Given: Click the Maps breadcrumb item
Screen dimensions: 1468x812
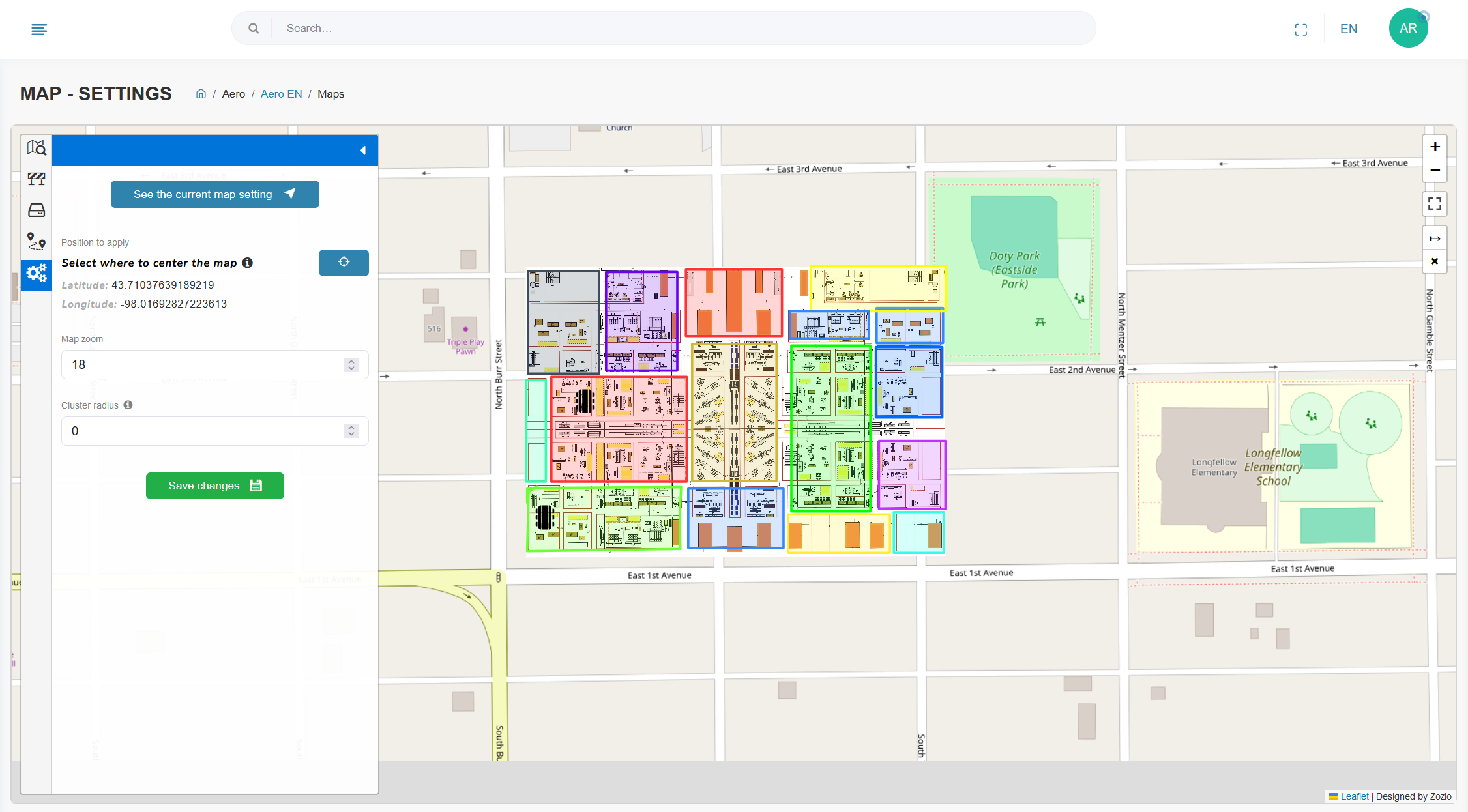Looking at the screenshot, I should click(330, 94).
